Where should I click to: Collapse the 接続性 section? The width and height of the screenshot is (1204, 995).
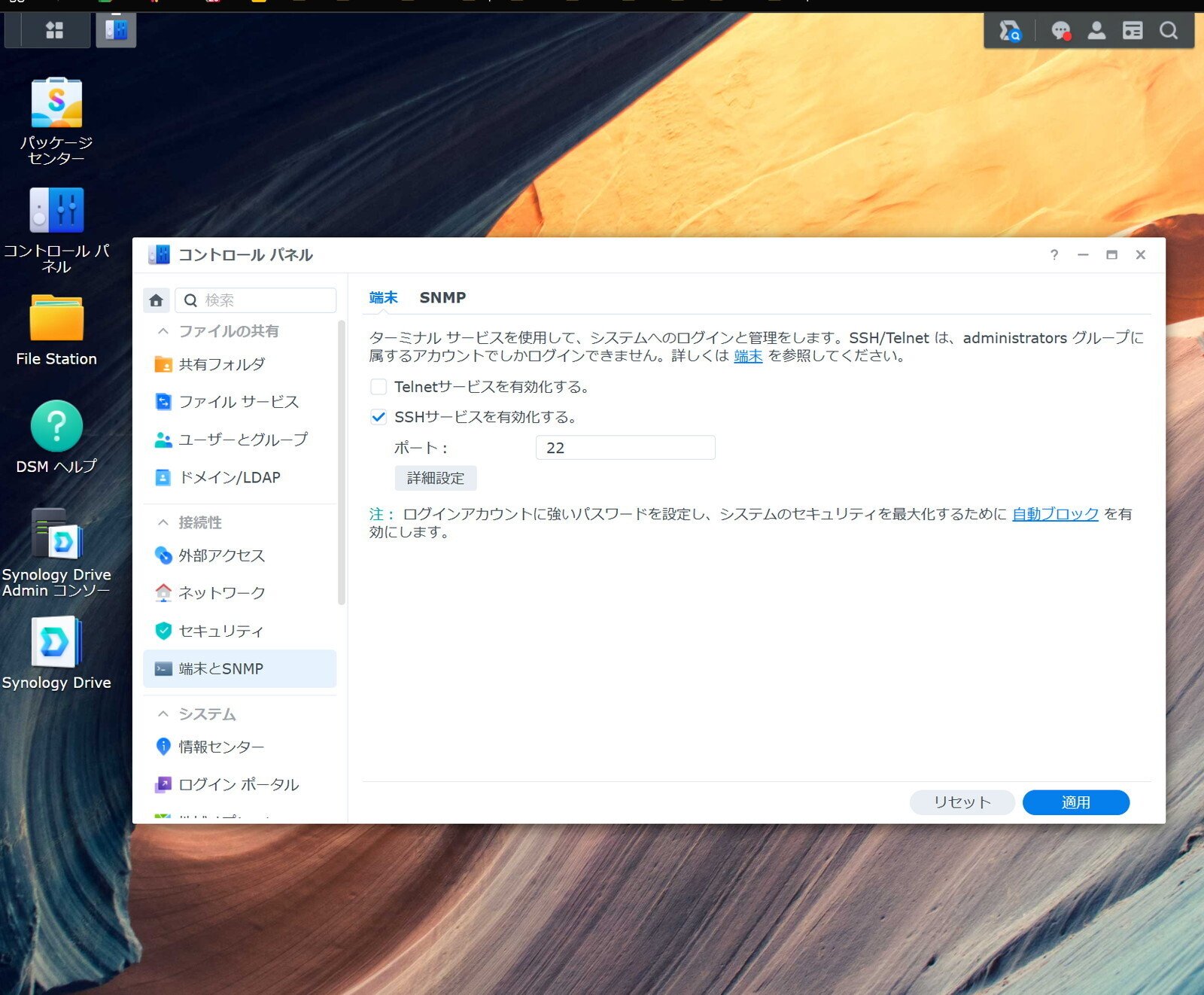point(163,522)
